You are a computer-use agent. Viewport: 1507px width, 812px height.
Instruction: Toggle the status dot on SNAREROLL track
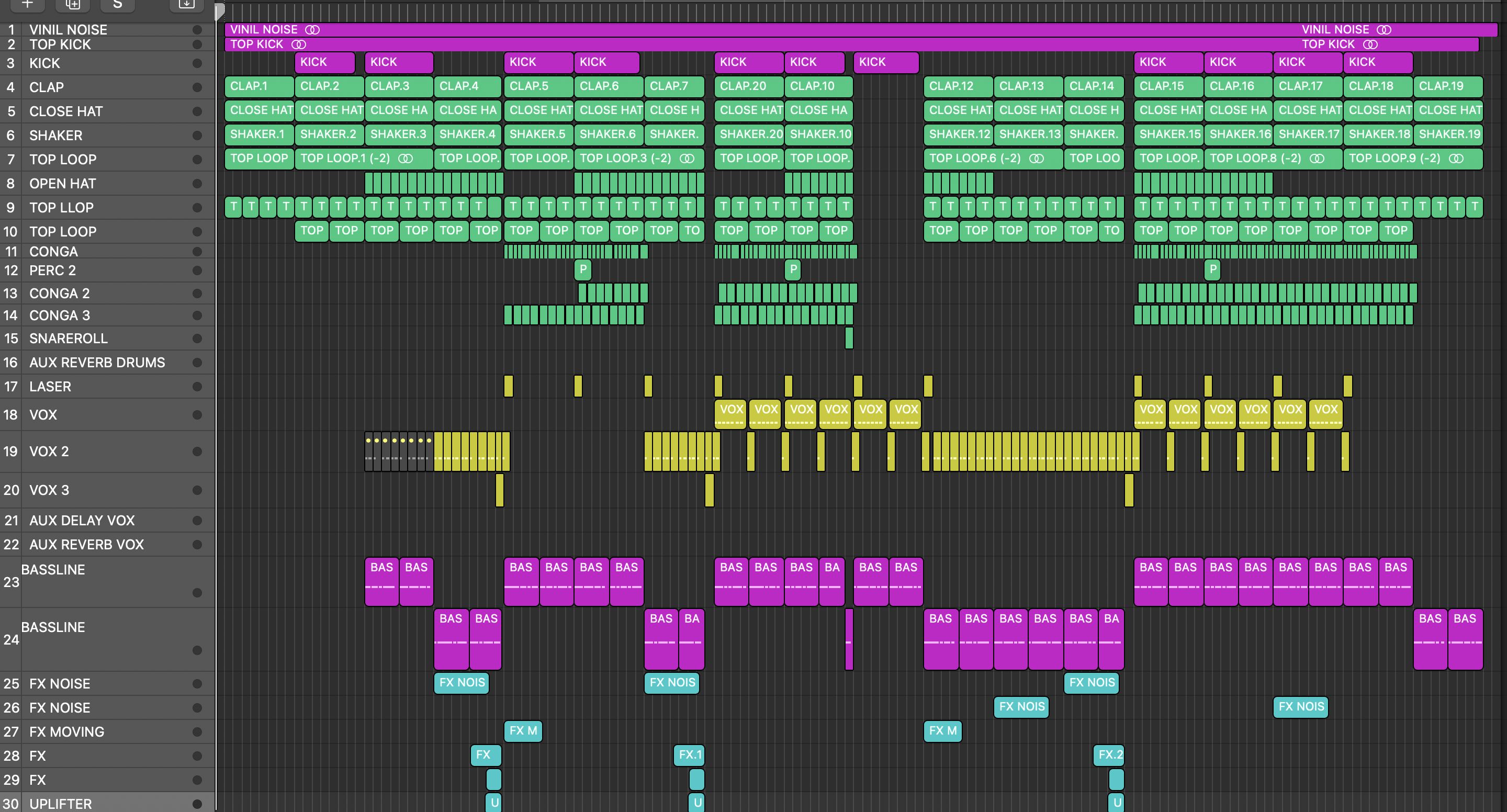197,339
